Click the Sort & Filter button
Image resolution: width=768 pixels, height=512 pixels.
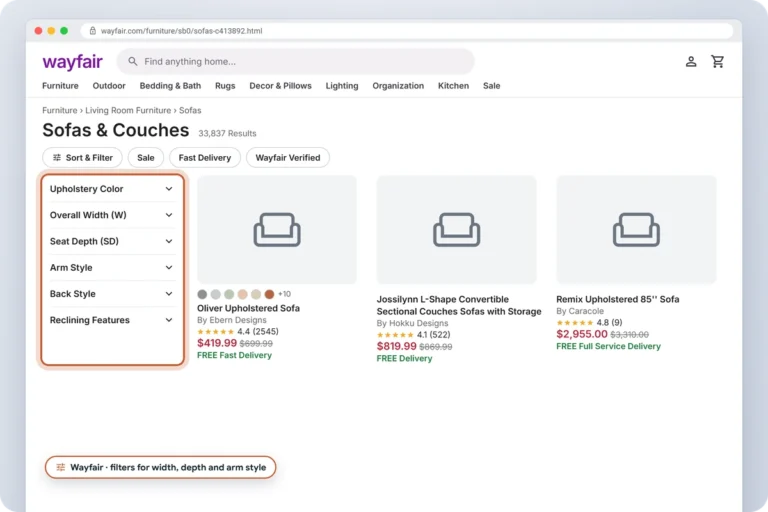(x=82, y=158)
